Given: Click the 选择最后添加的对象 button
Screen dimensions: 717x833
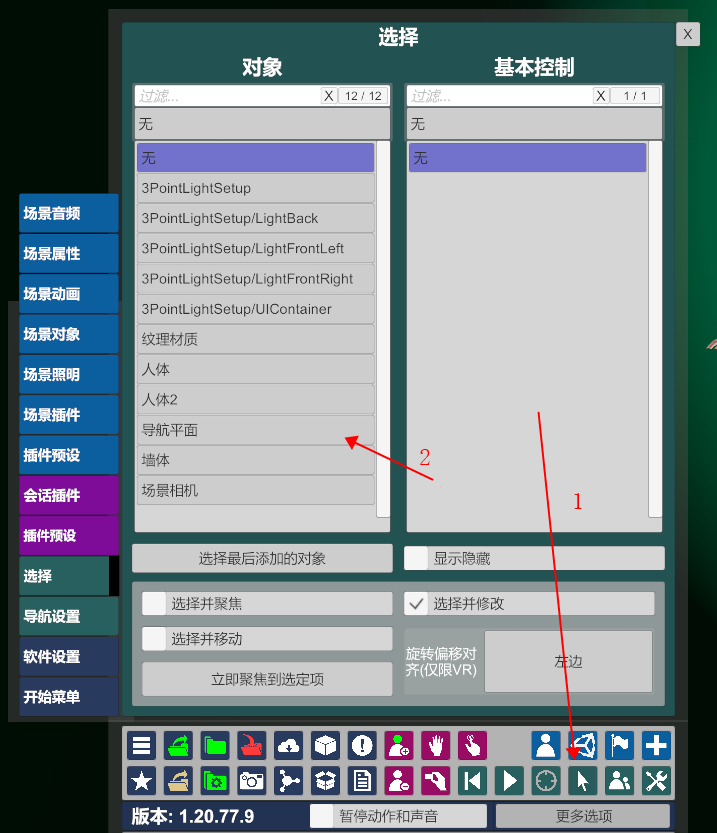Looking at the screenshot, I should click(262, 558).
